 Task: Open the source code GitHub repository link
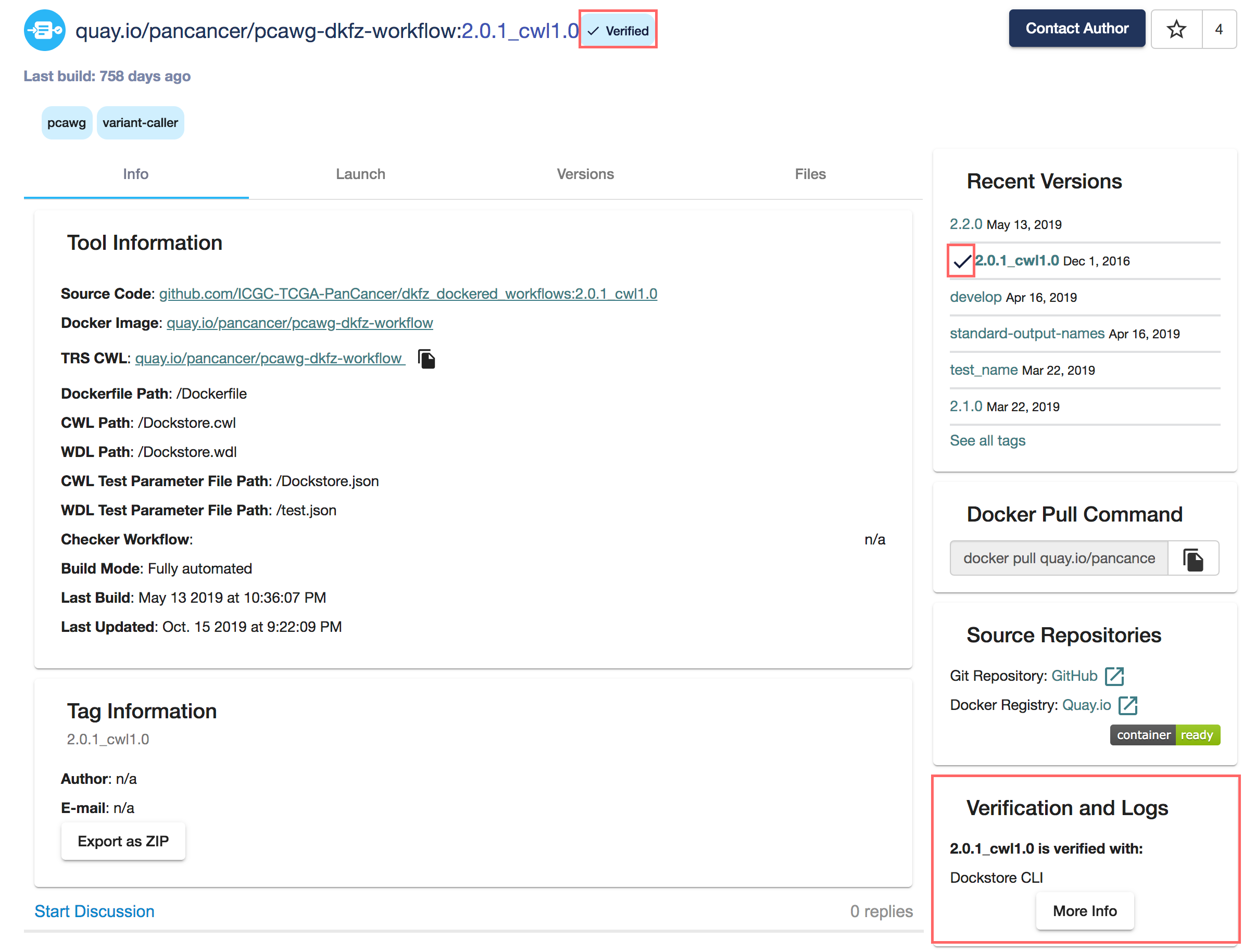coord(408,294)
